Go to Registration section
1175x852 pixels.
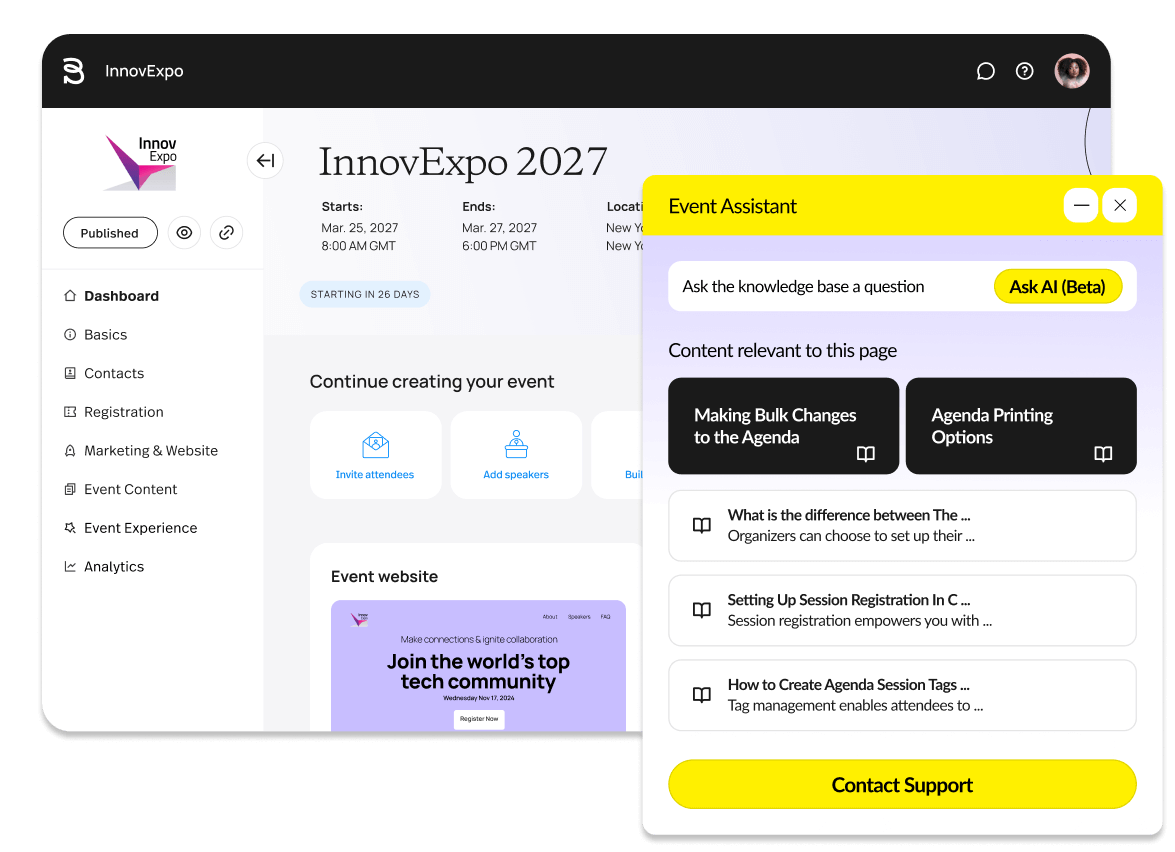coord(123,412)
